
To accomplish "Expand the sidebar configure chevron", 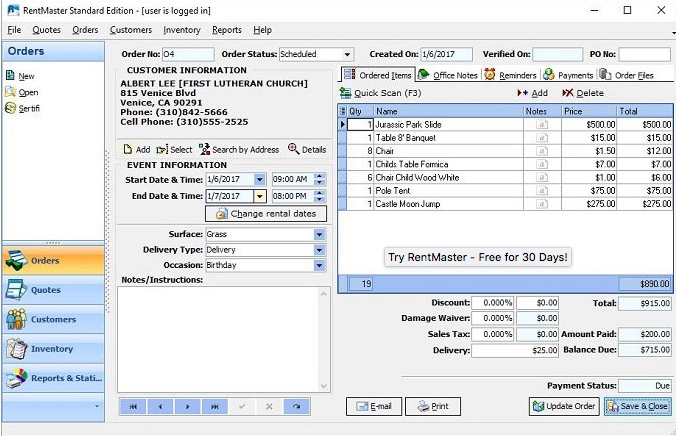I will (97, 406).
